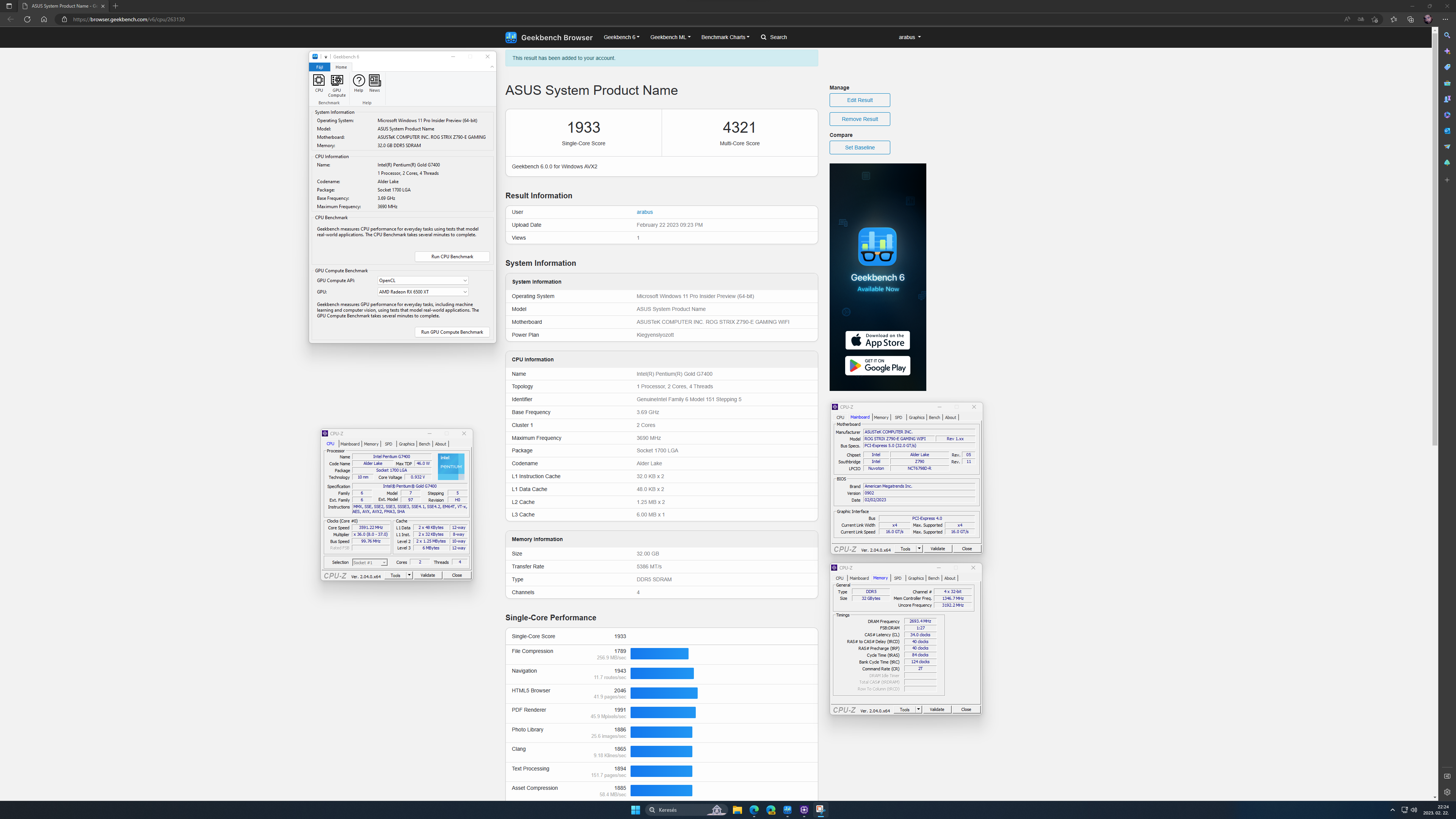The height and width of the screenshot is (819, 1456).
Task: Click Keresés search box in taskbar
Action: click(x=686, y=810)
